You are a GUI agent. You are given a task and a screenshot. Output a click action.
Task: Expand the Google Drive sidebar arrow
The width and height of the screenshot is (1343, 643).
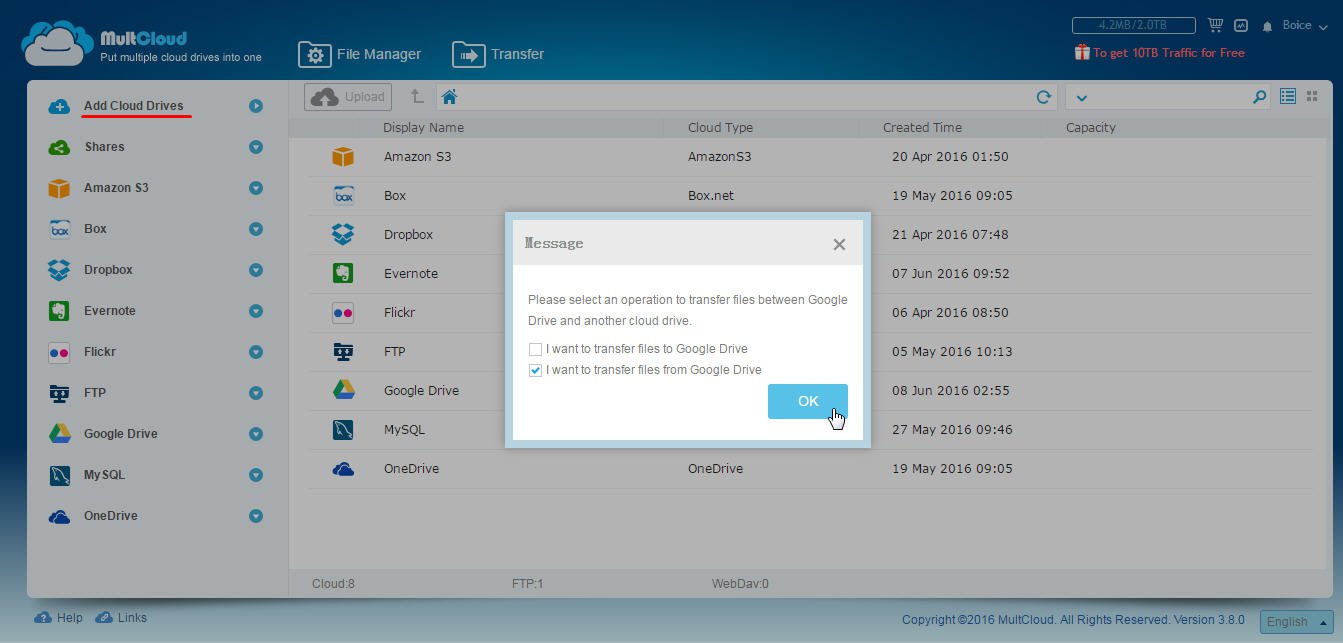tap(256, 434)
